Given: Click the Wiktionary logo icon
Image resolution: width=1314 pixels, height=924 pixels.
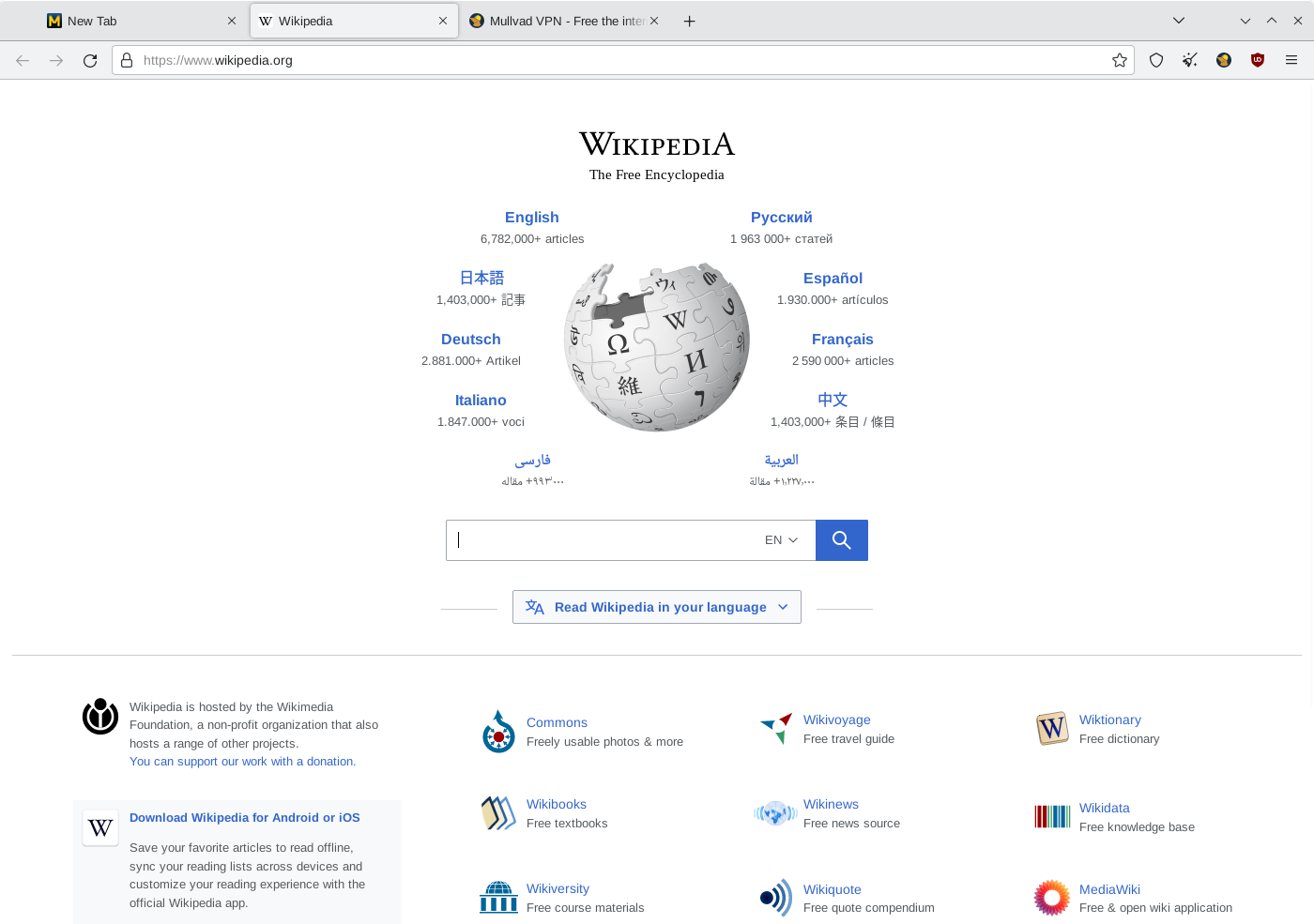Looking at the screenshot, I should 1052,729.
